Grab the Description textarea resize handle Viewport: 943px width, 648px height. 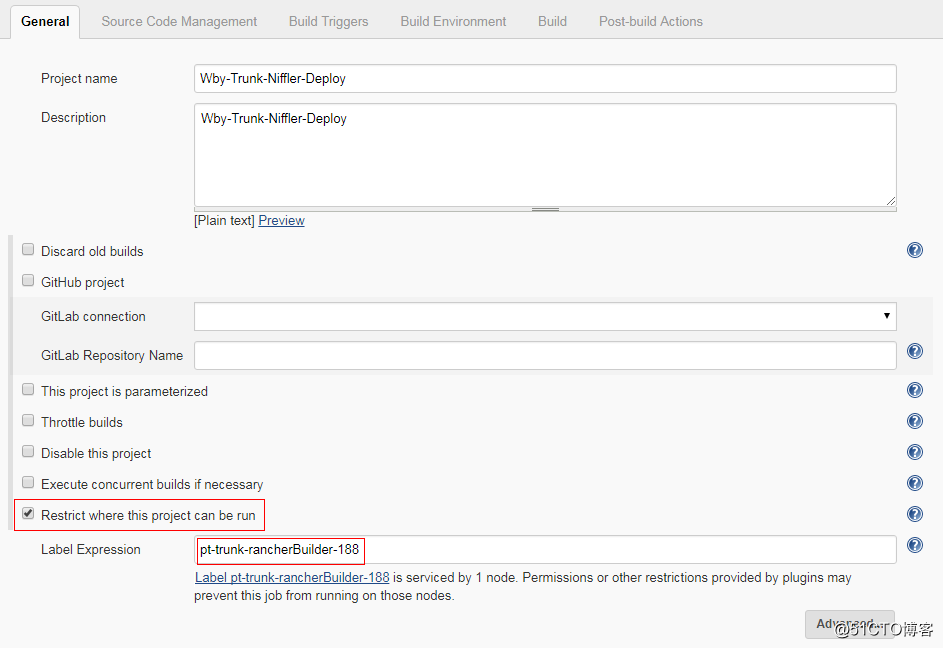pos(891,201)
